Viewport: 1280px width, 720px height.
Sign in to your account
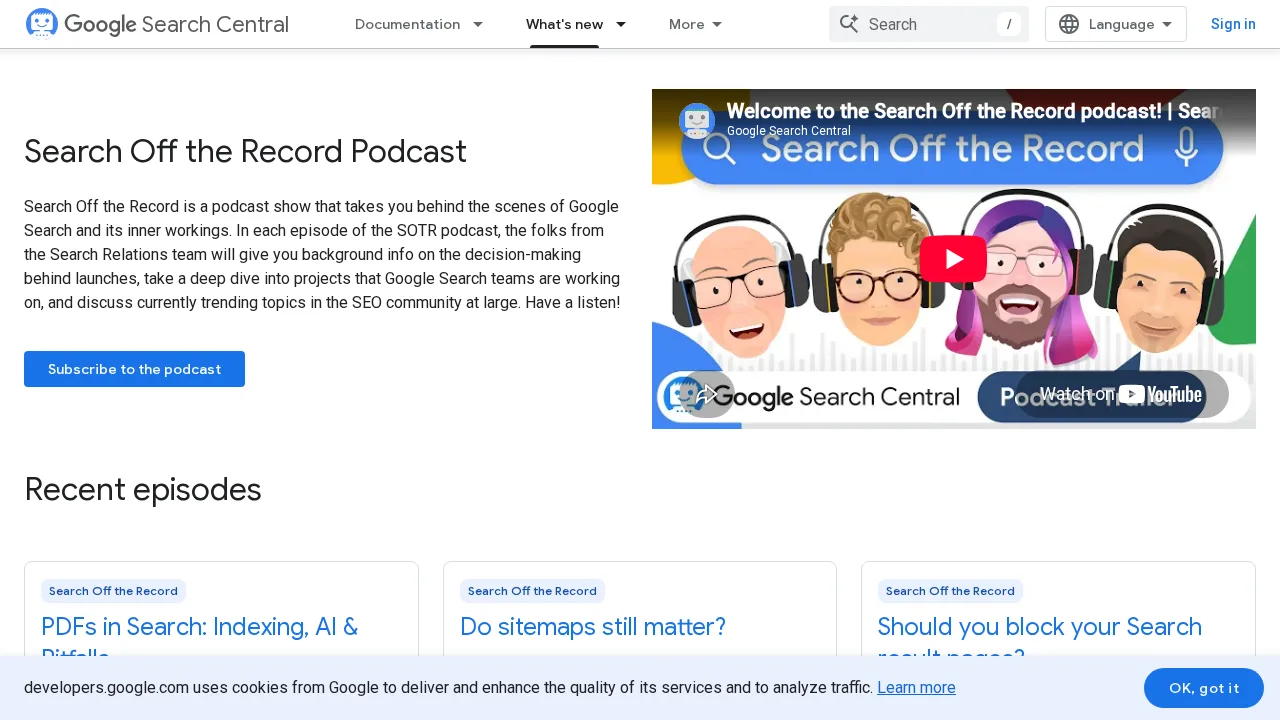click(x=1233, y=24)
